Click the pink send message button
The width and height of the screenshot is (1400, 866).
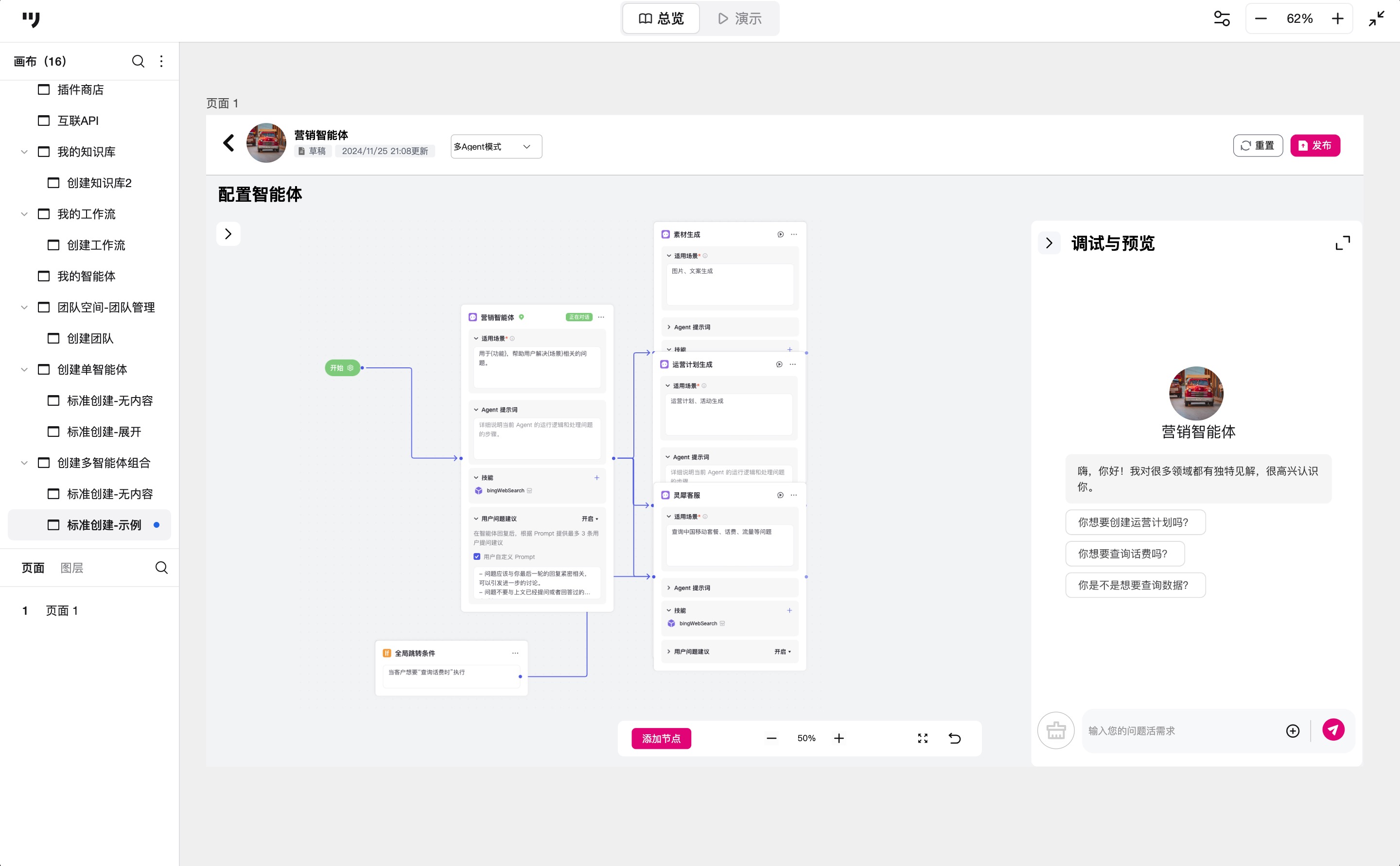click(1333, 730)
